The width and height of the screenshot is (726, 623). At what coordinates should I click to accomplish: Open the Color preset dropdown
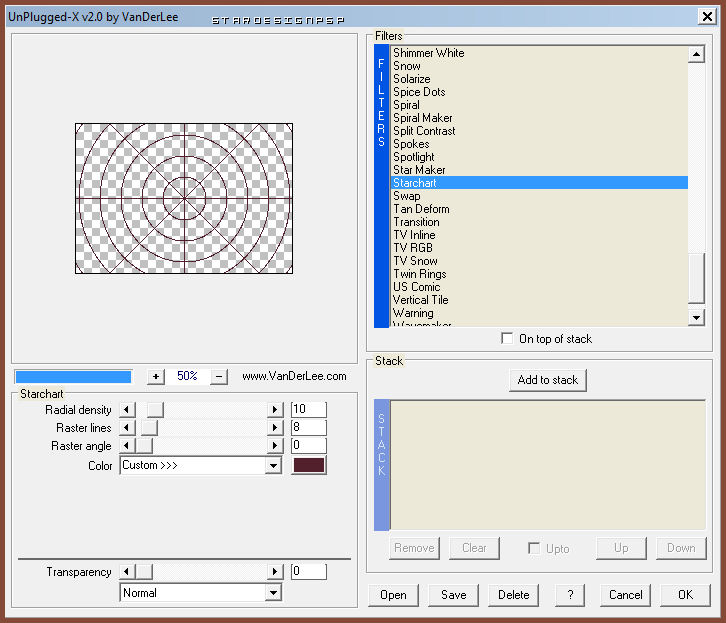[x=273, y=465]
